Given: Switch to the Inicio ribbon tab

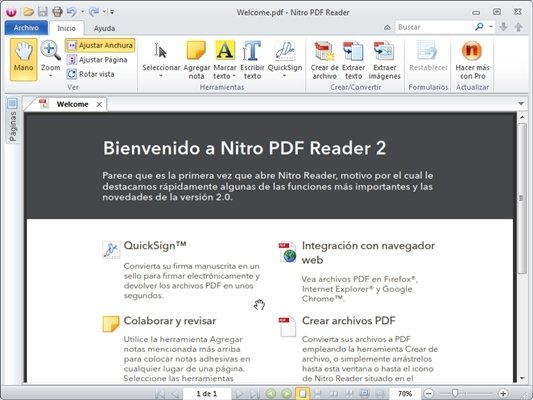Looking at the screenshot, I should point(66,28).
